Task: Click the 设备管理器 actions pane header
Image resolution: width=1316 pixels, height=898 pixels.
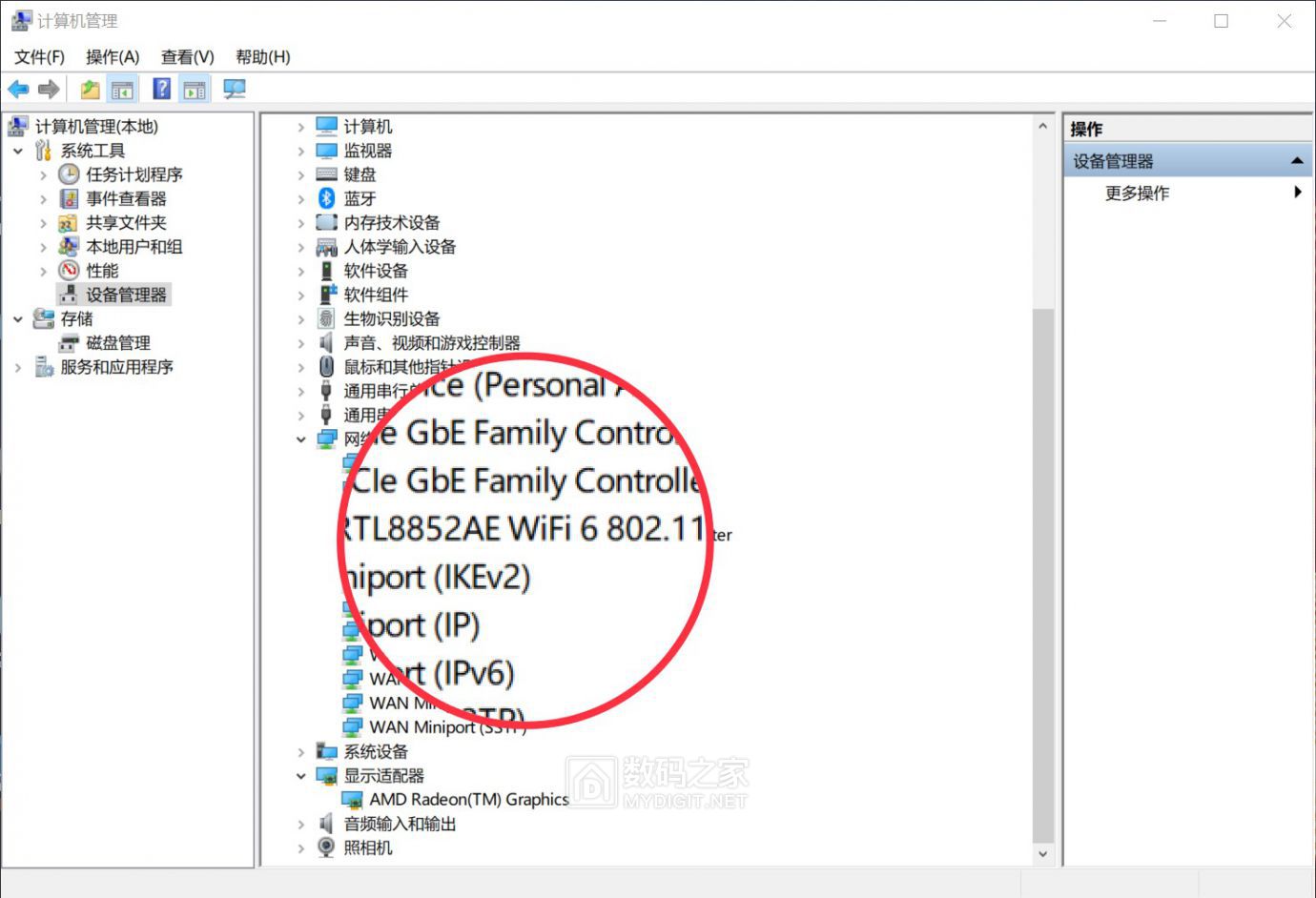Action: pos(1188,161)
